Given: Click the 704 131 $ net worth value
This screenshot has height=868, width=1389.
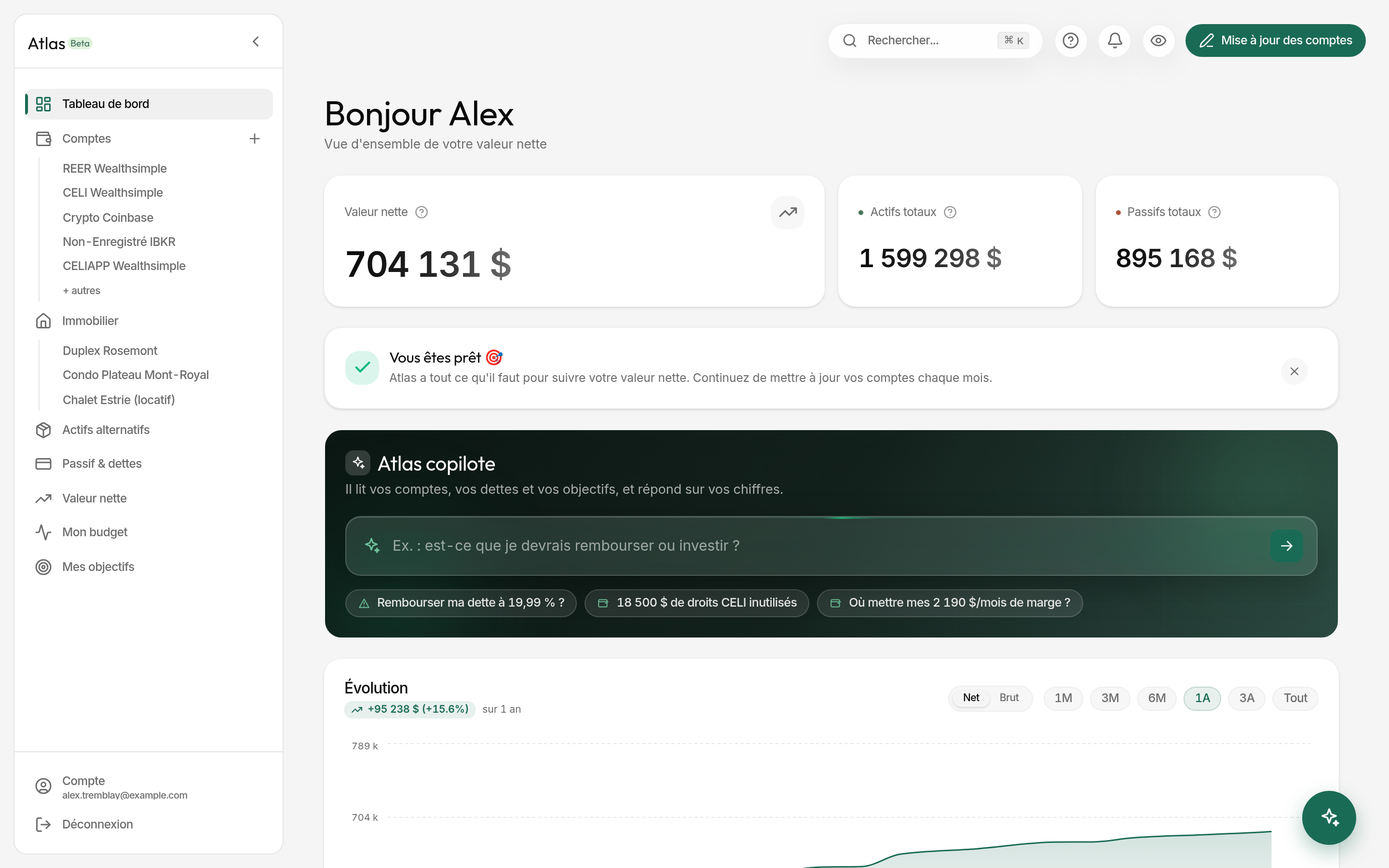Looking at the screenshot, I should tap(428, 264).
